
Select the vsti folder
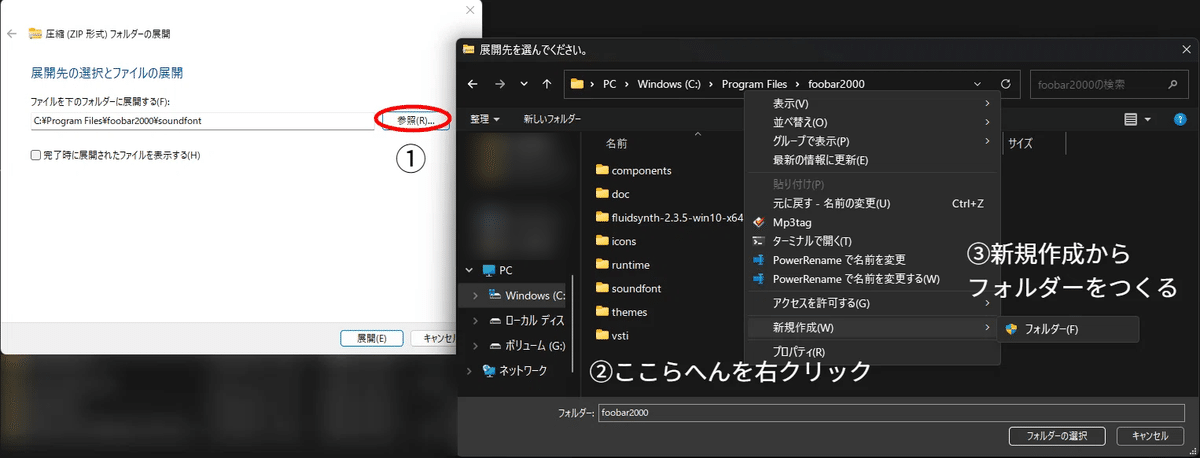(x=612, y=335)
